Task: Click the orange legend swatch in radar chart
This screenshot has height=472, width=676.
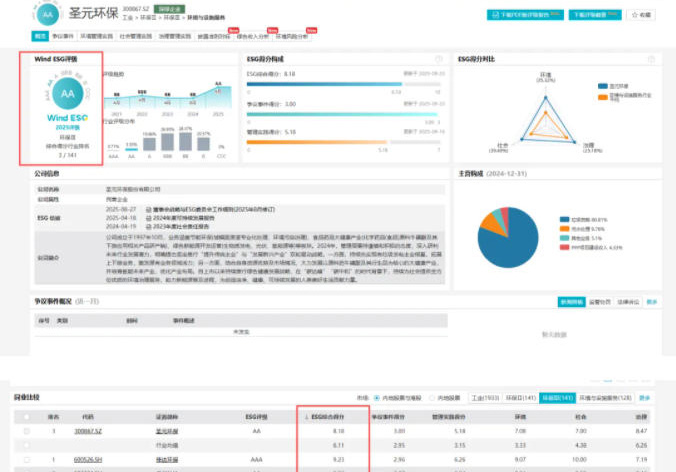Action: (603, 97)
